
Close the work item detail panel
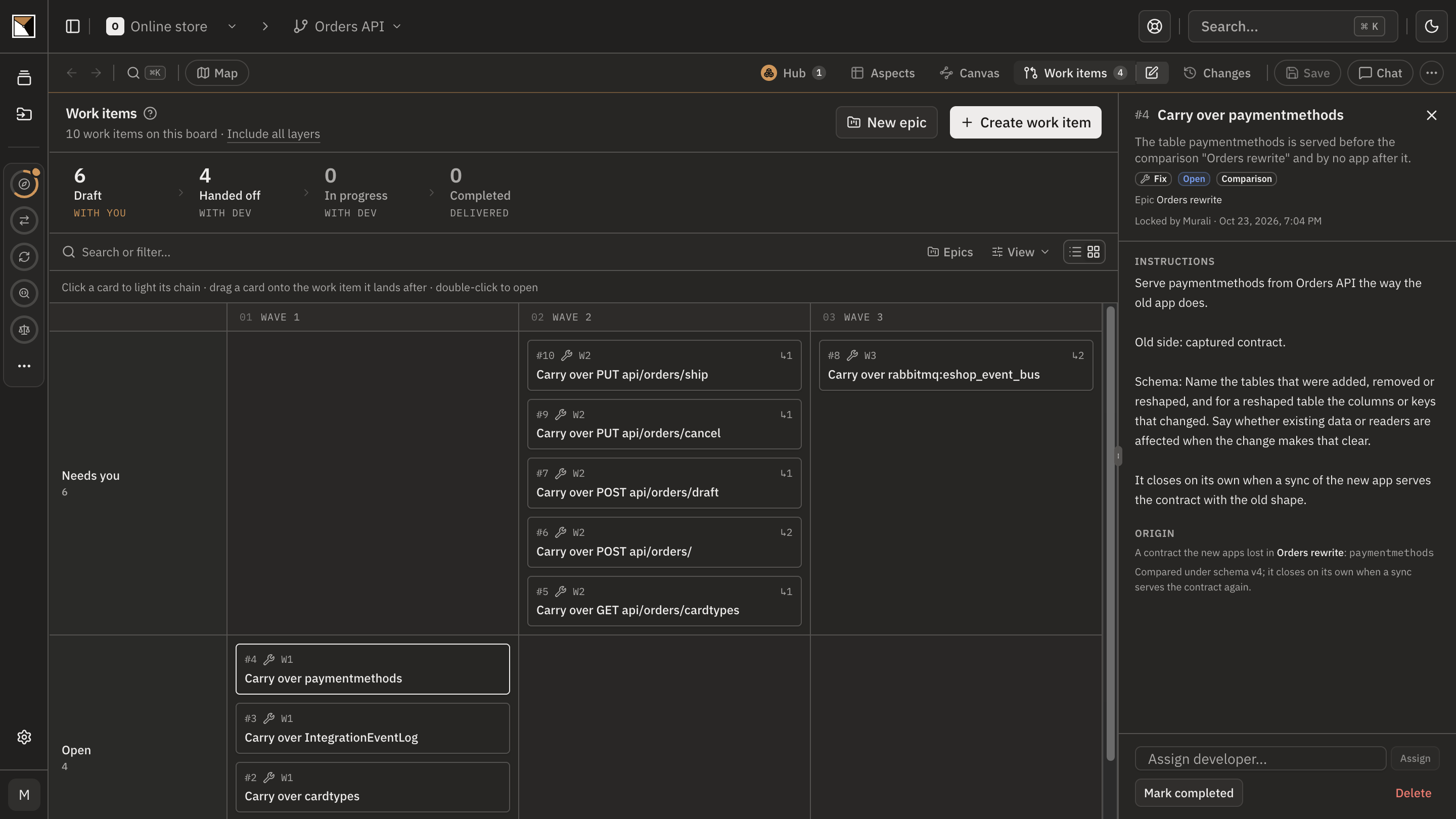pyautogui.click(x=1431, y=115)
